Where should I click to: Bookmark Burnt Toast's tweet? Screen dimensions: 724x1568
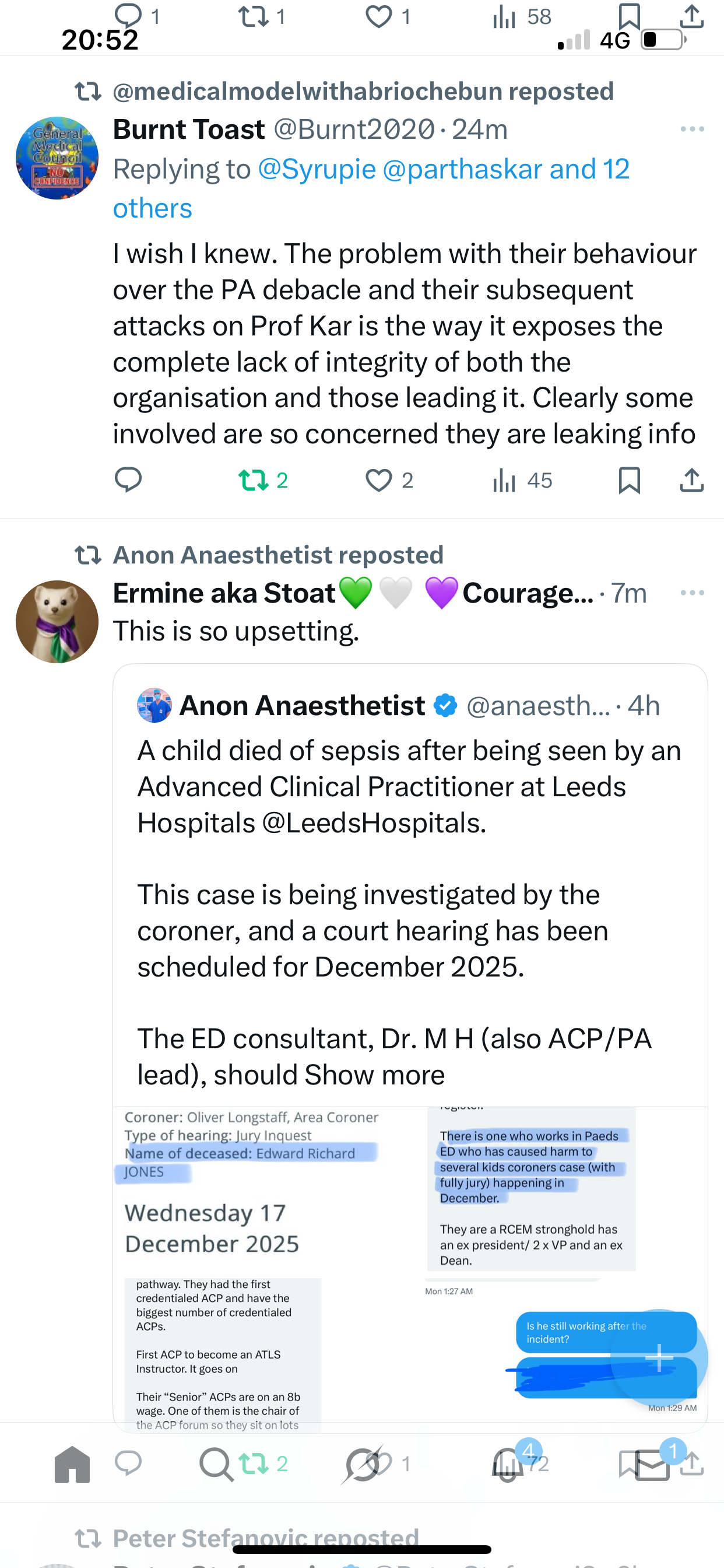[629, 480]
